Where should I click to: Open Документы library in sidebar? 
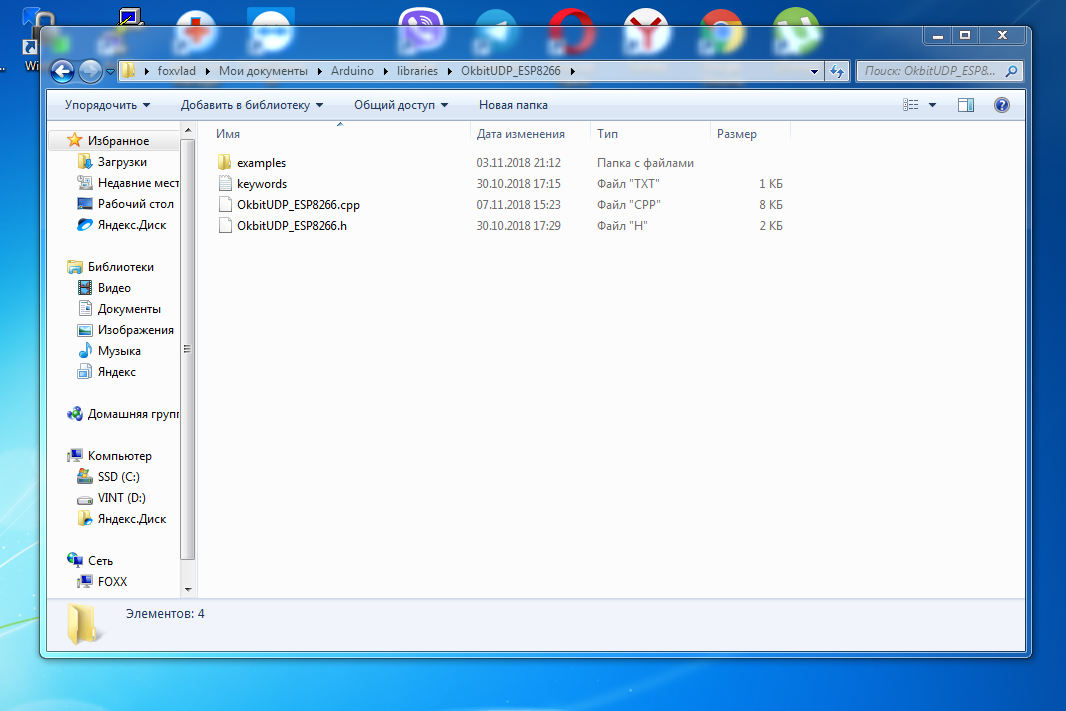click(129, 309)
